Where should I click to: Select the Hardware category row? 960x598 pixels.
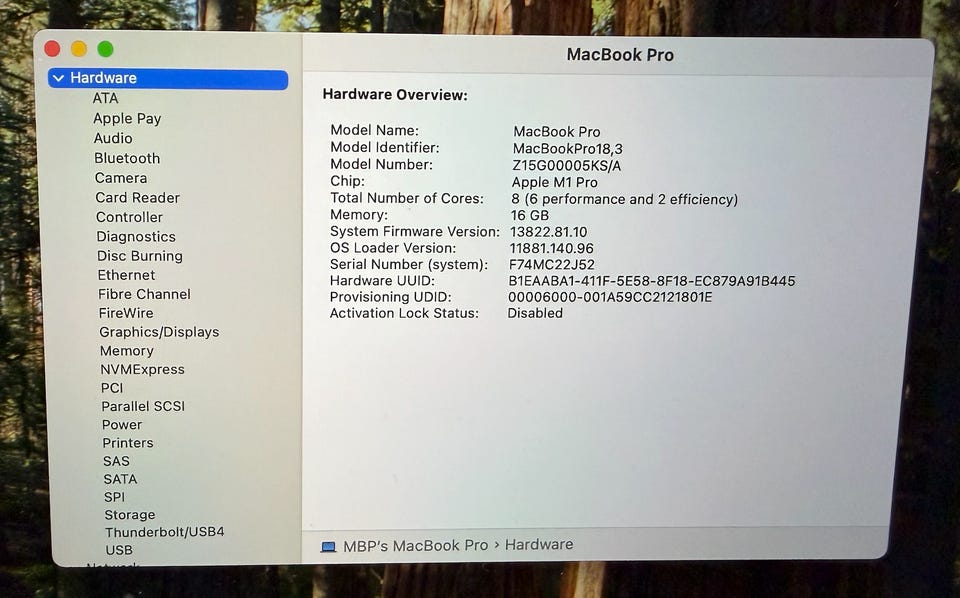coord(168,79)
